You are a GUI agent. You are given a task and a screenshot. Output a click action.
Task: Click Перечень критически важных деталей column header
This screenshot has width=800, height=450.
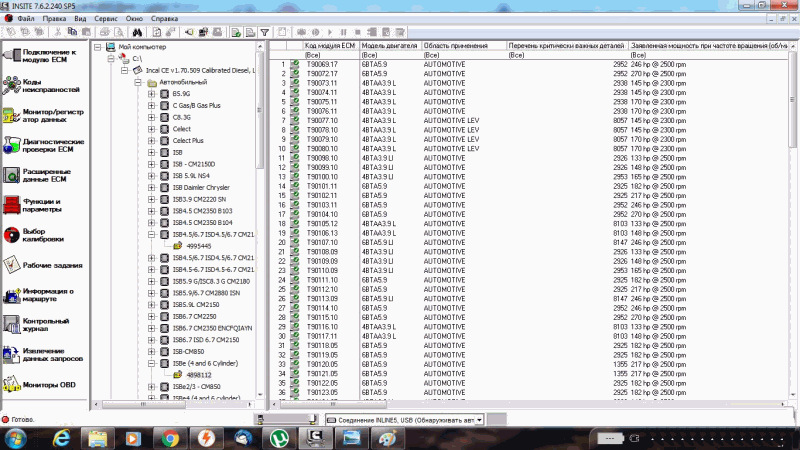click(x=566, y=46)
